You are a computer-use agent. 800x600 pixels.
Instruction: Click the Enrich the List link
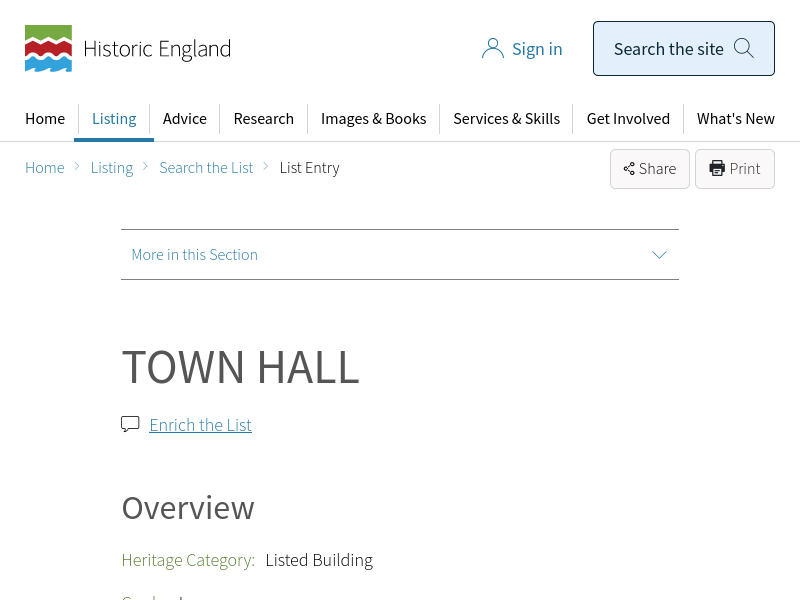(x=200, y=425)
